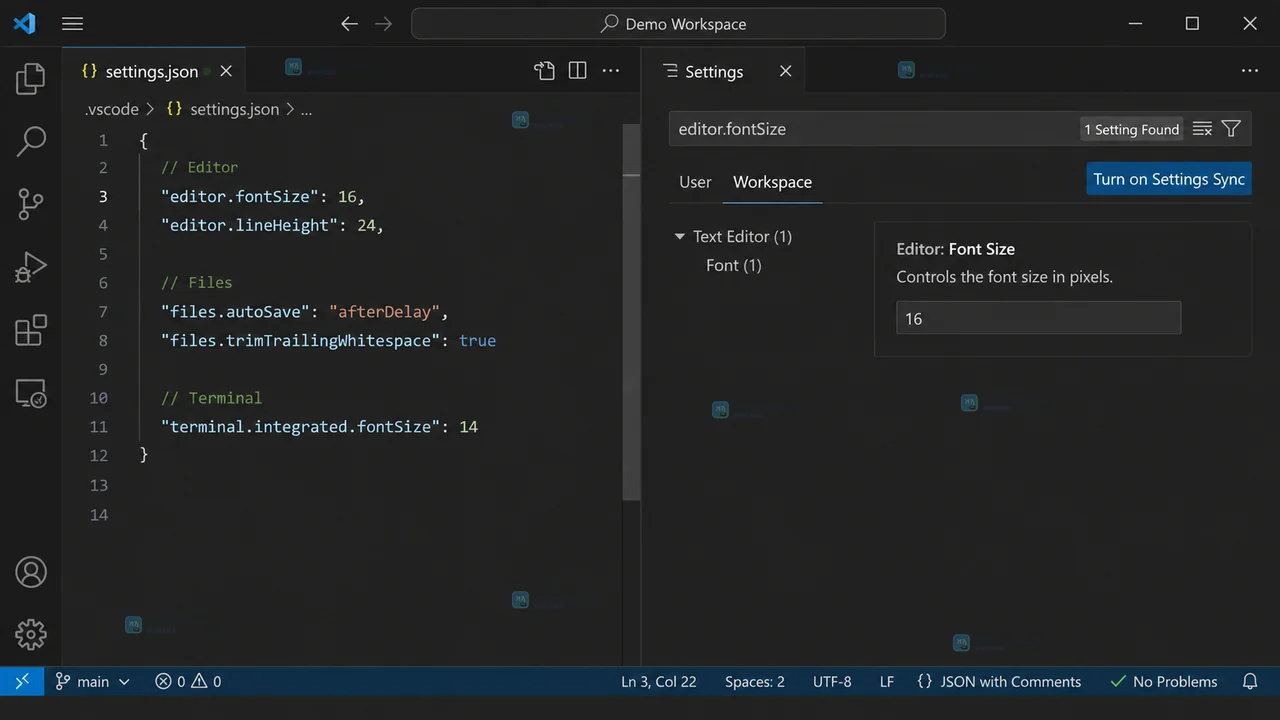Open the hamburger application menu
The image size is (1280, 720).
(x=72, y=24)
